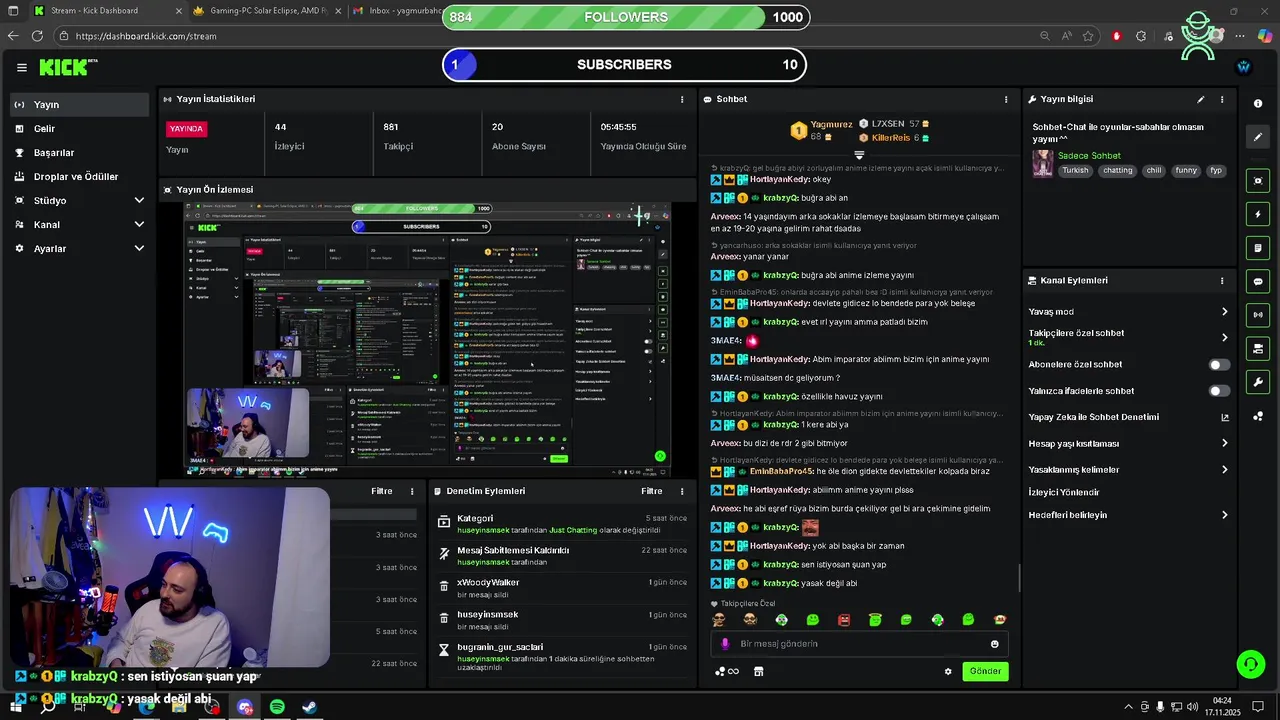Click the Bir mesaj gönderin input field

pyautogui.click(x=858, y=644)
